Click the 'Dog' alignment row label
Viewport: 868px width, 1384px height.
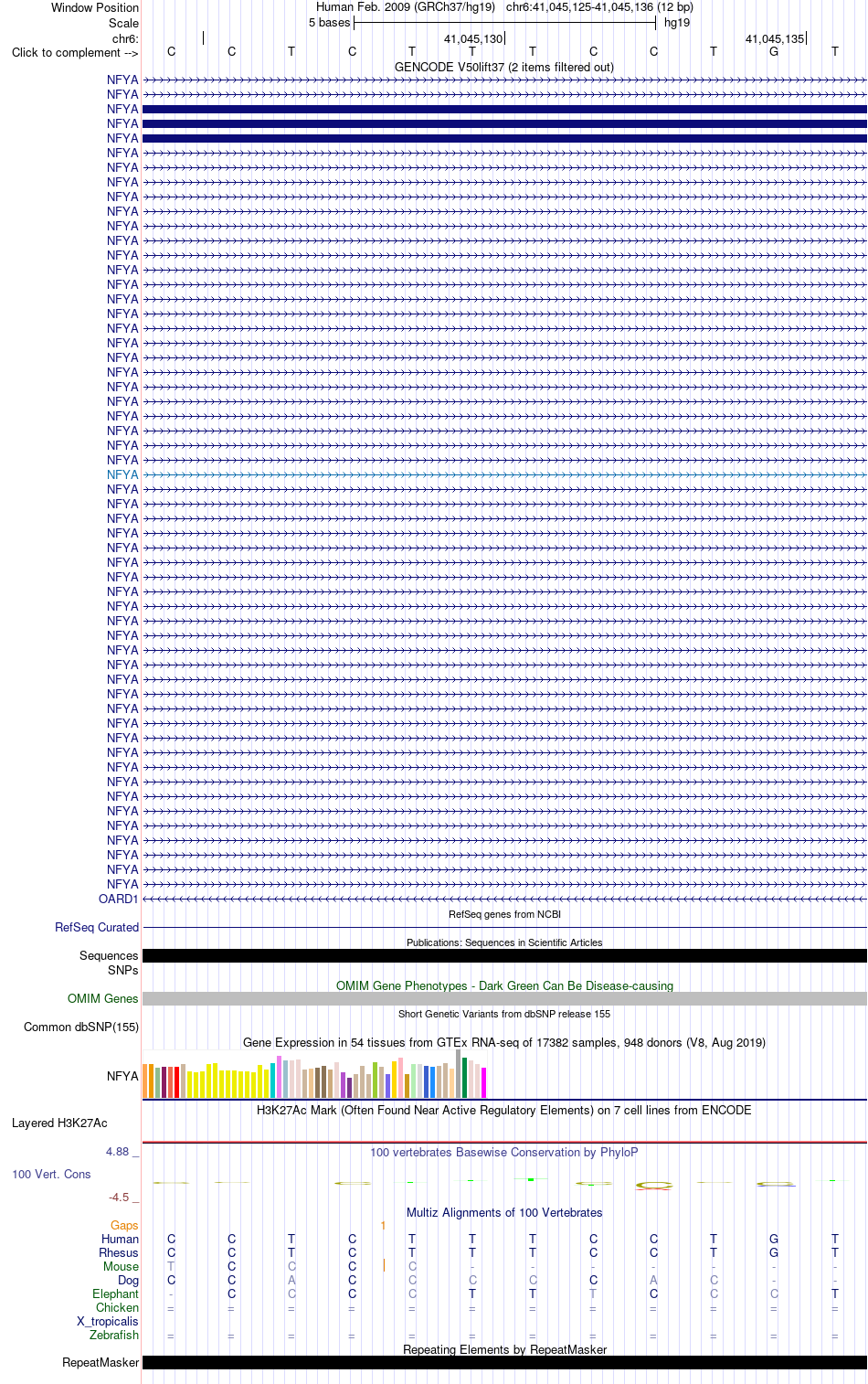pos(128,1280)
